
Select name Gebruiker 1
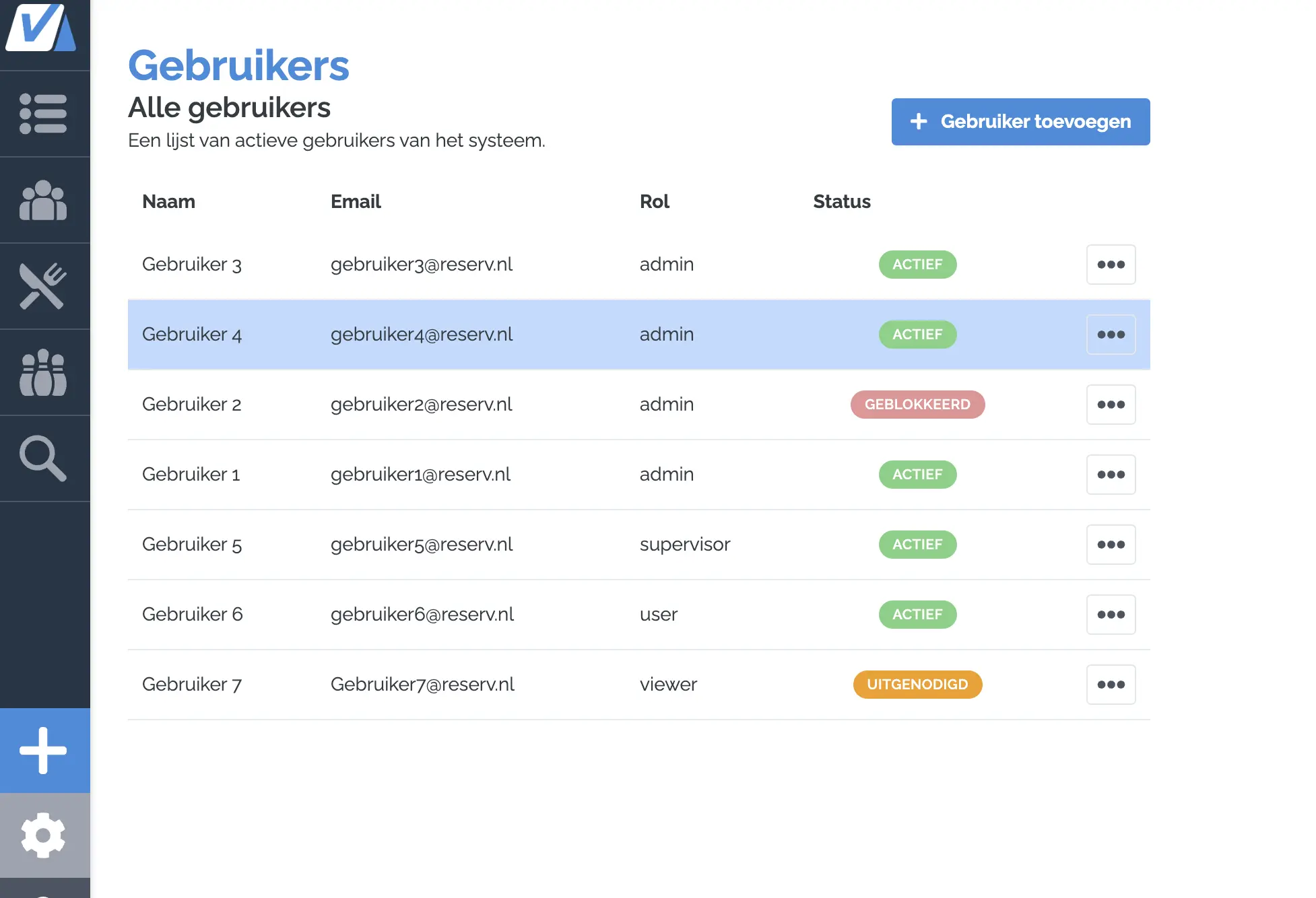[x=191, y=475]
